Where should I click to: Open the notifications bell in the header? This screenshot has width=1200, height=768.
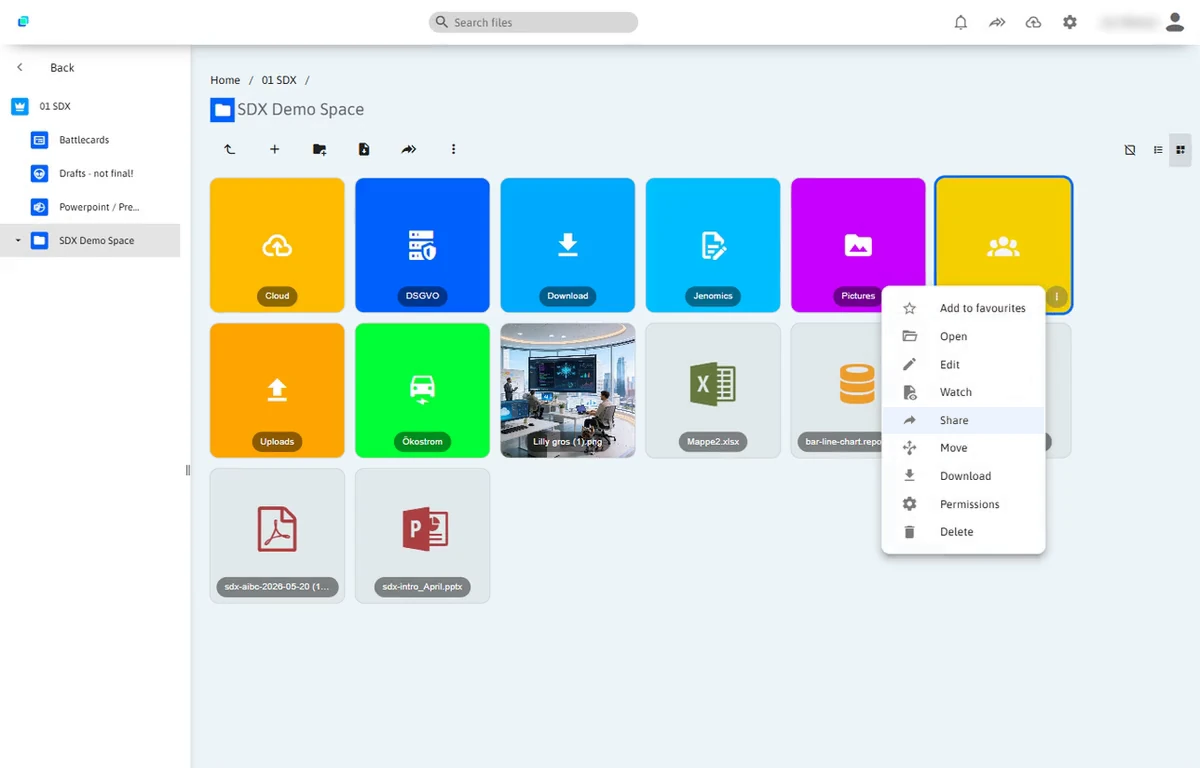(x=961, y=22)
